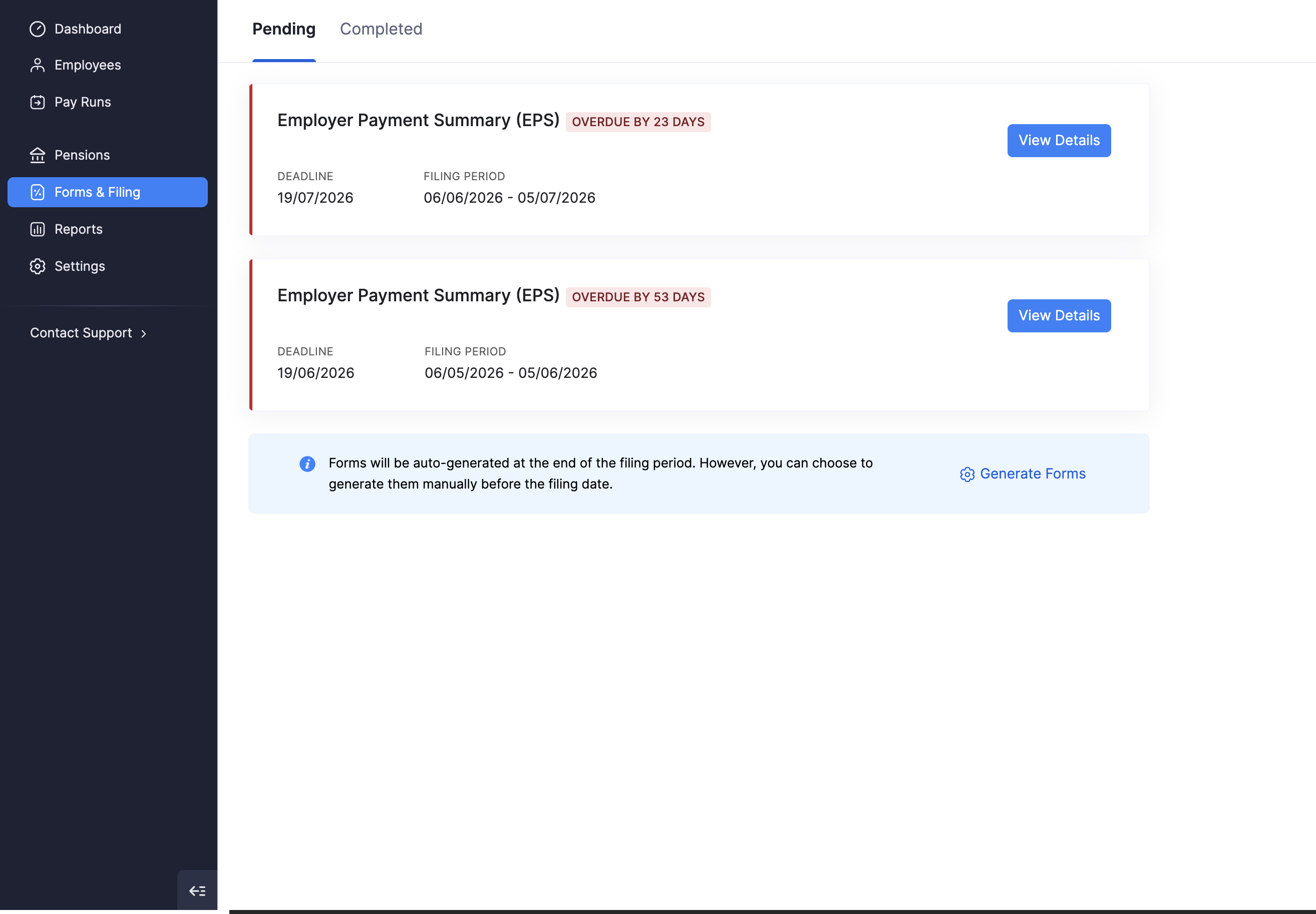This screenshot has height=914, width=1316.
Task: Click the Forms & Filing document icon
Action: coord(37,192)
